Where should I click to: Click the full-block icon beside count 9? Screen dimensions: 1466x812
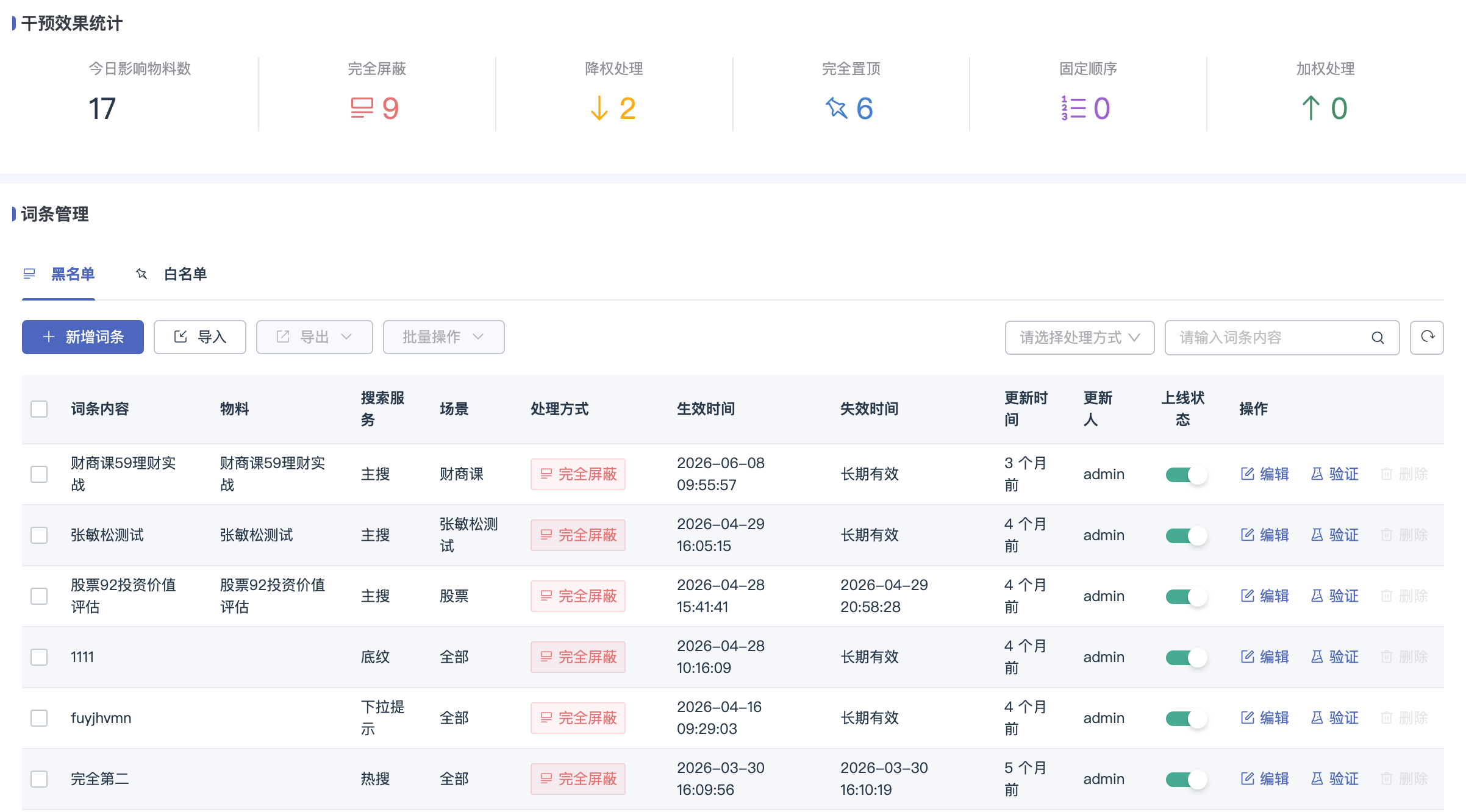pyautogui.click(x=362, y=109)
